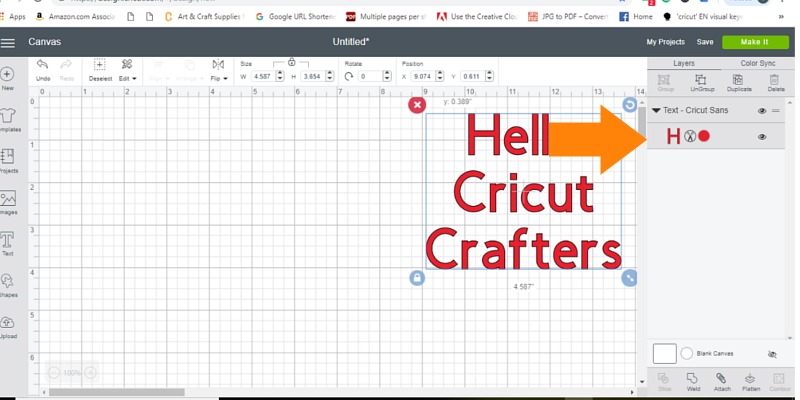Open the JPG to PDF bookmark
Screen dimensions: 800x400
pos(568,16)
